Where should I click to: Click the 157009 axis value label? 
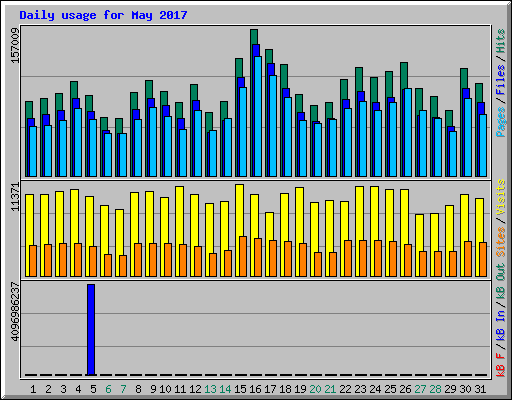click(x=15, y=45)
